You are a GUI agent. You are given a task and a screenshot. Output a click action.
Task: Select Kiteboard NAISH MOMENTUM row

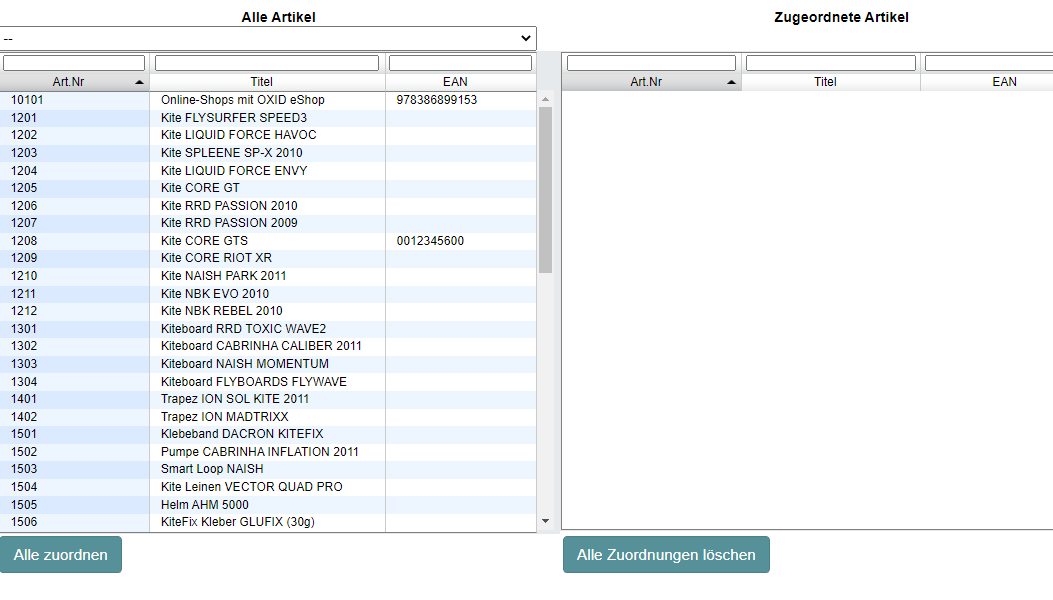tap(268, 363)
